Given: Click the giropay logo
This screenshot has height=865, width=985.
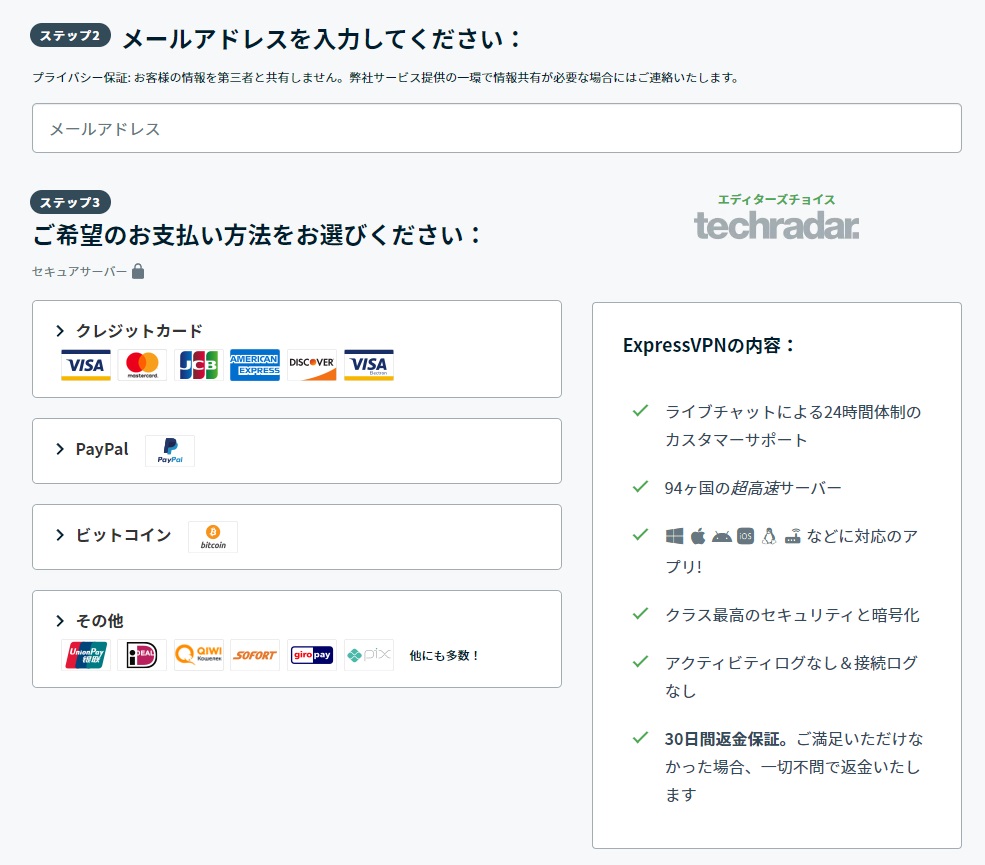Looking at the screenshot, I should [312, 655].
